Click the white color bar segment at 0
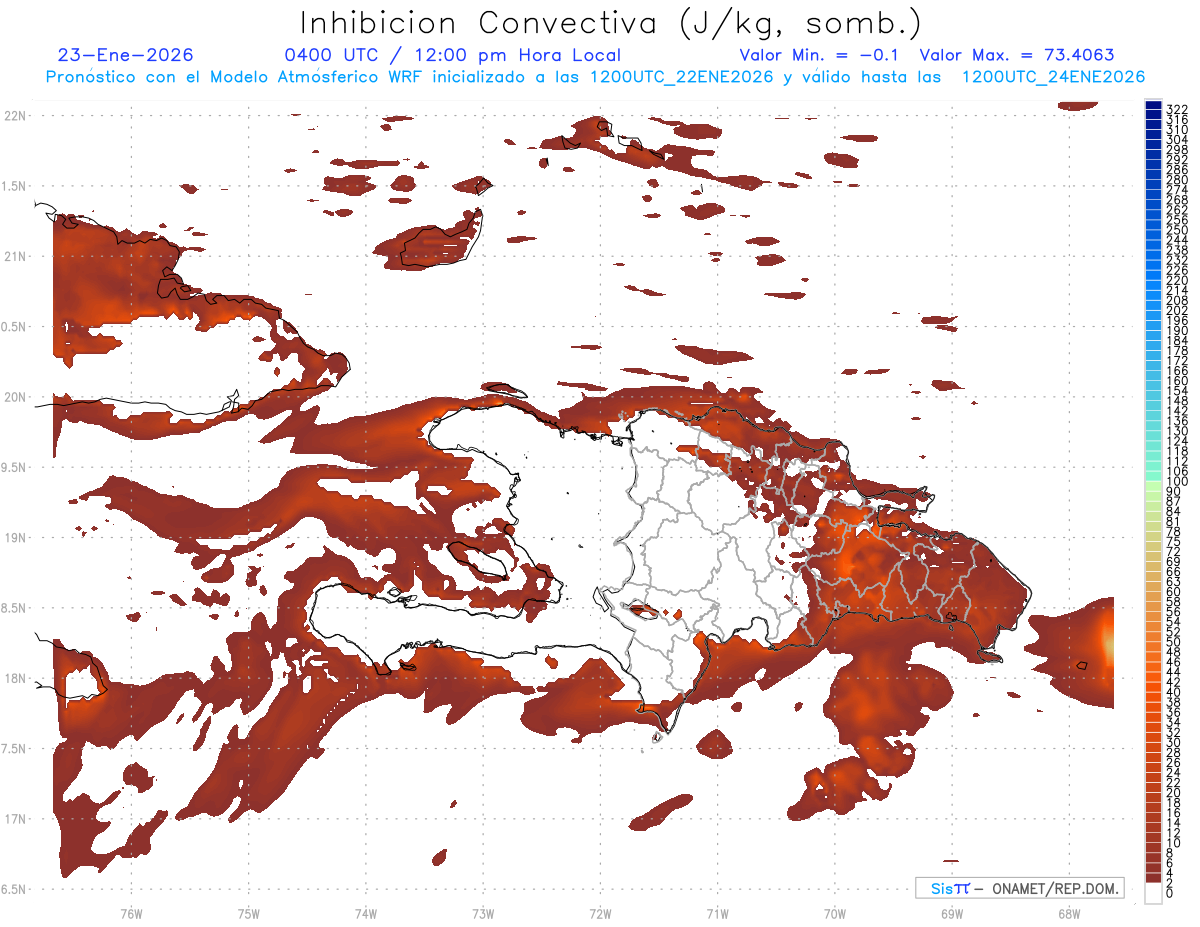The height and width of the screenshot is (927, 1200). 1154,893
